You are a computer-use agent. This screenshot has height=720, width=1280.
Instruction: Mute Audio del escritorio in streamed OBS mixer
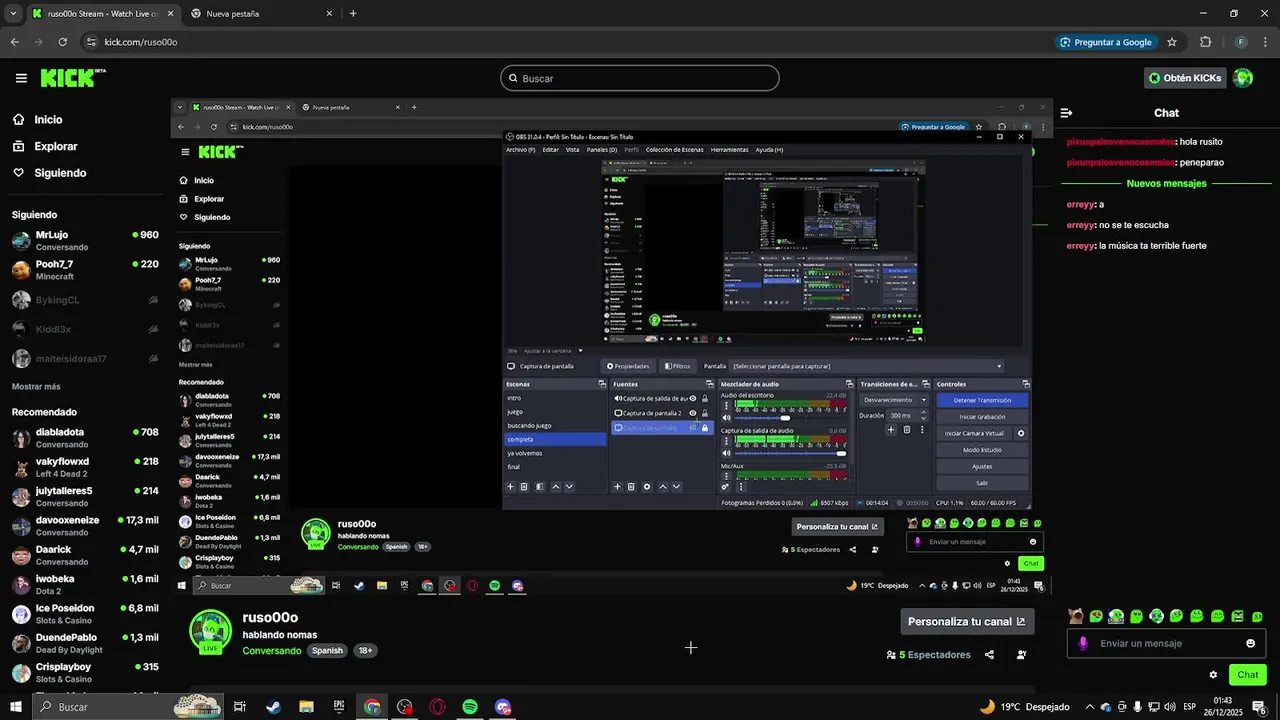click(x=725, y=418)
